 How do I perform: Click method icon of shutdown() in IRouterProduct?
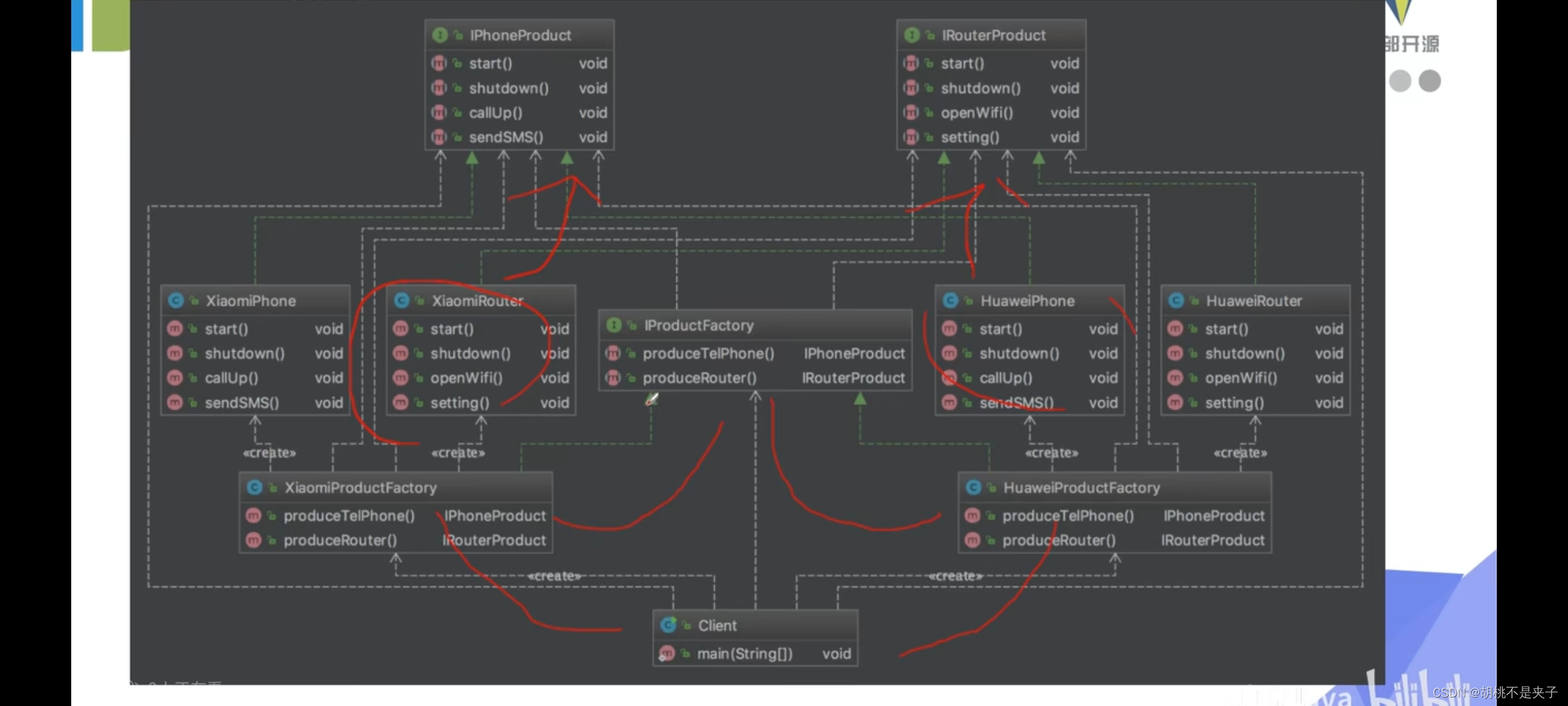coord(911,88)
